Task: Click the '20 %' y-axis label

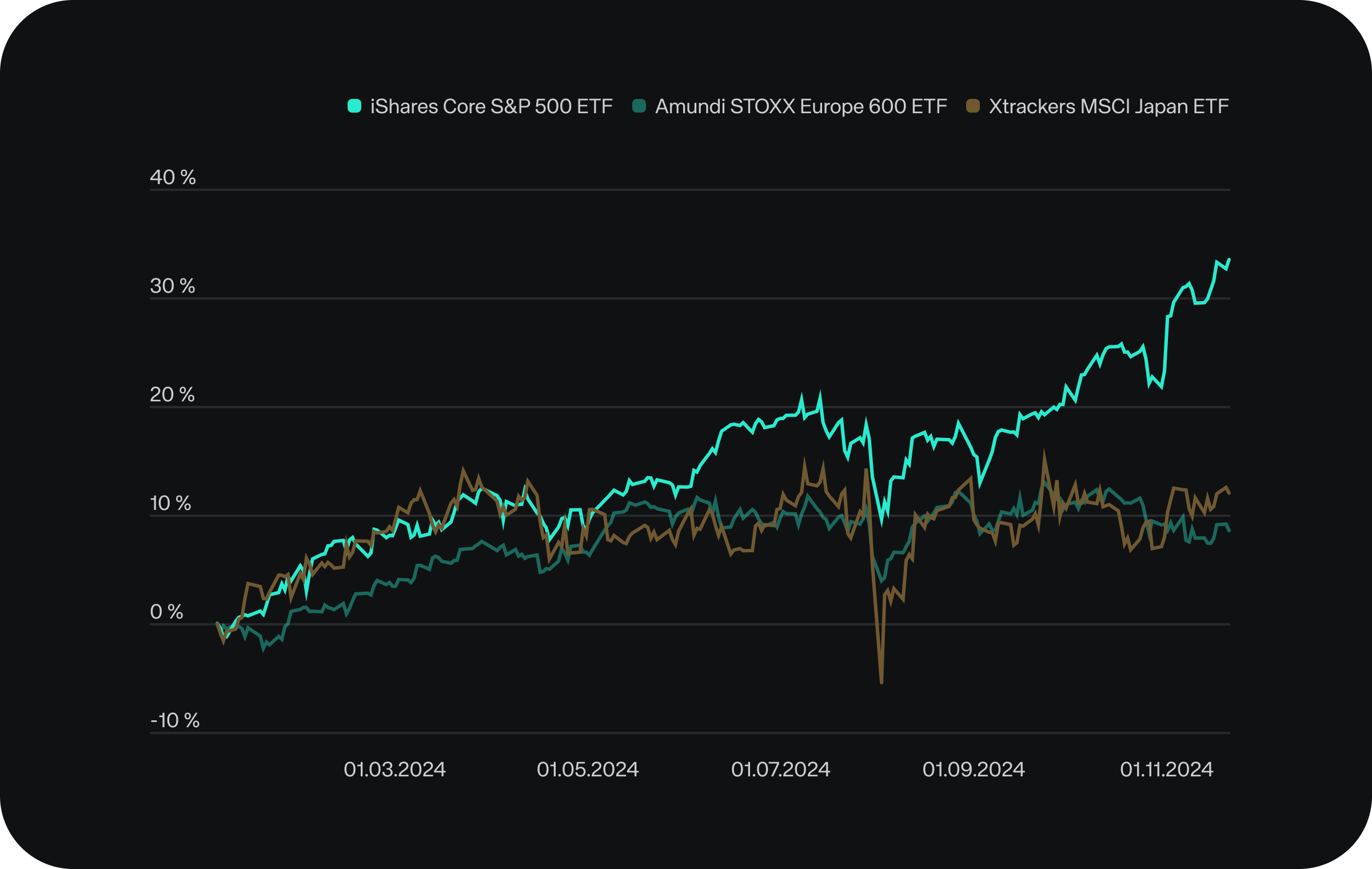Action: [x=172, y=394]
